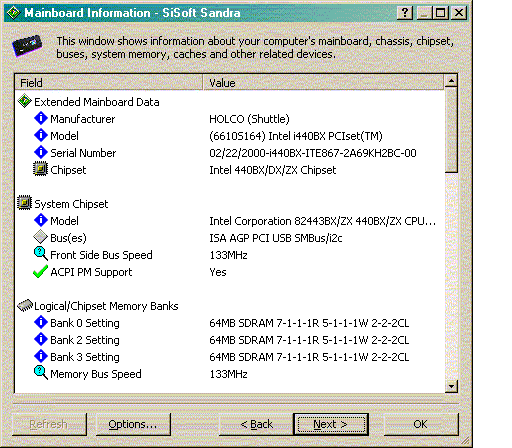Click the (6610S164) Intel i440BX PCIset(TM) value
This screenshot has height=448, width=512.
coord(296,136)
